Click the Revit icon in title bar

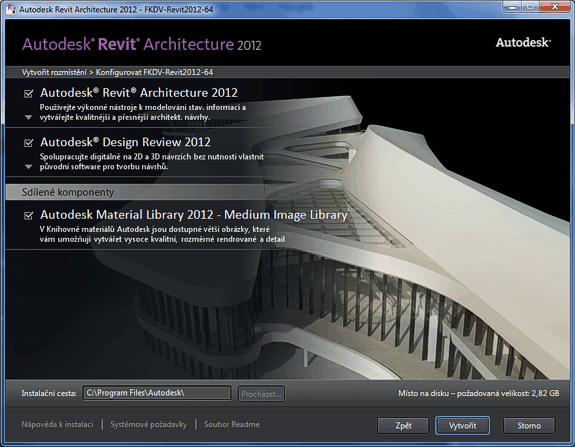tap(11, 9)
